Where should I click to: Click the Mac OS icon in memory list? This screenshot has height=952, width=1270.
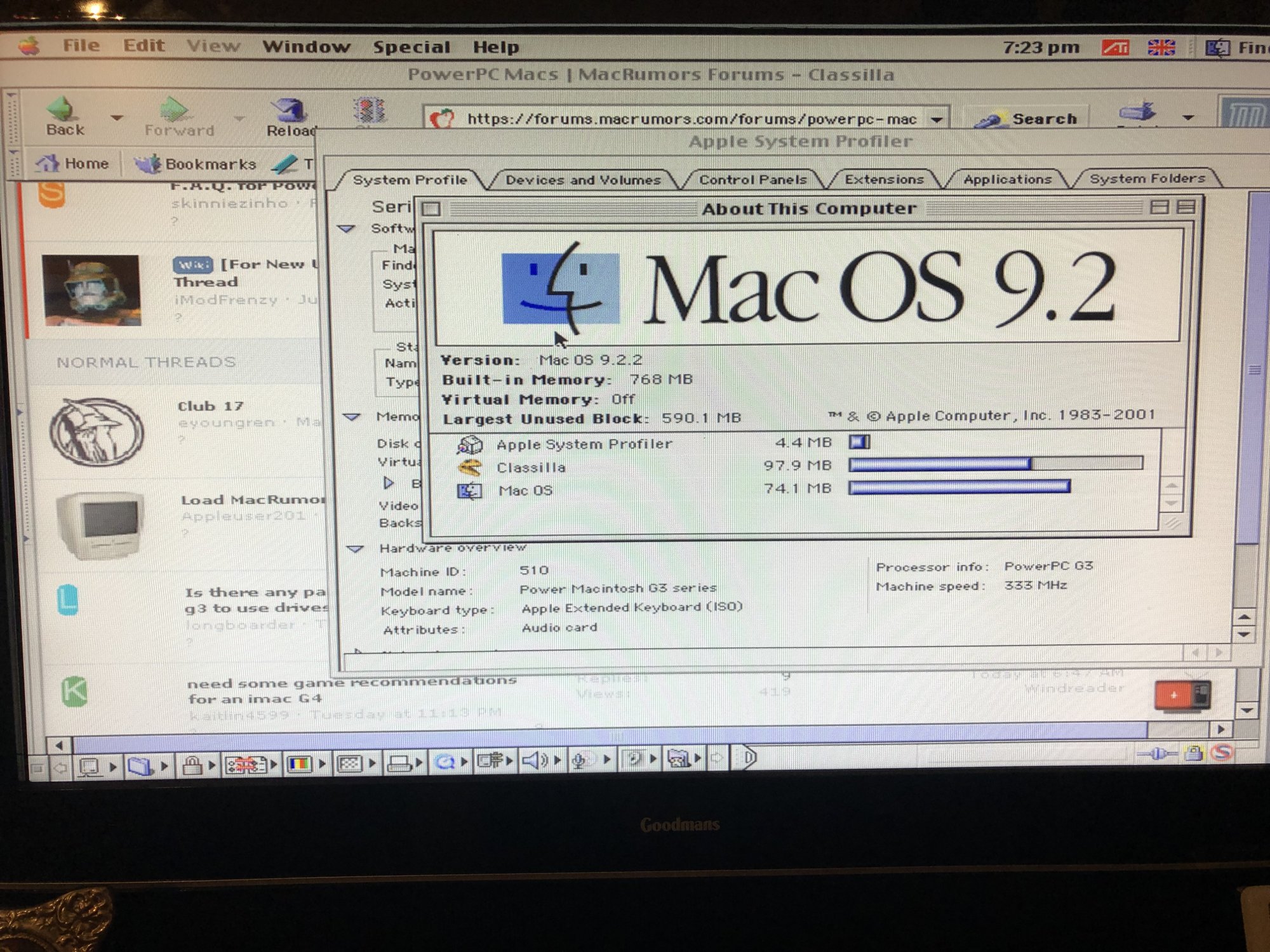point(470,491)
